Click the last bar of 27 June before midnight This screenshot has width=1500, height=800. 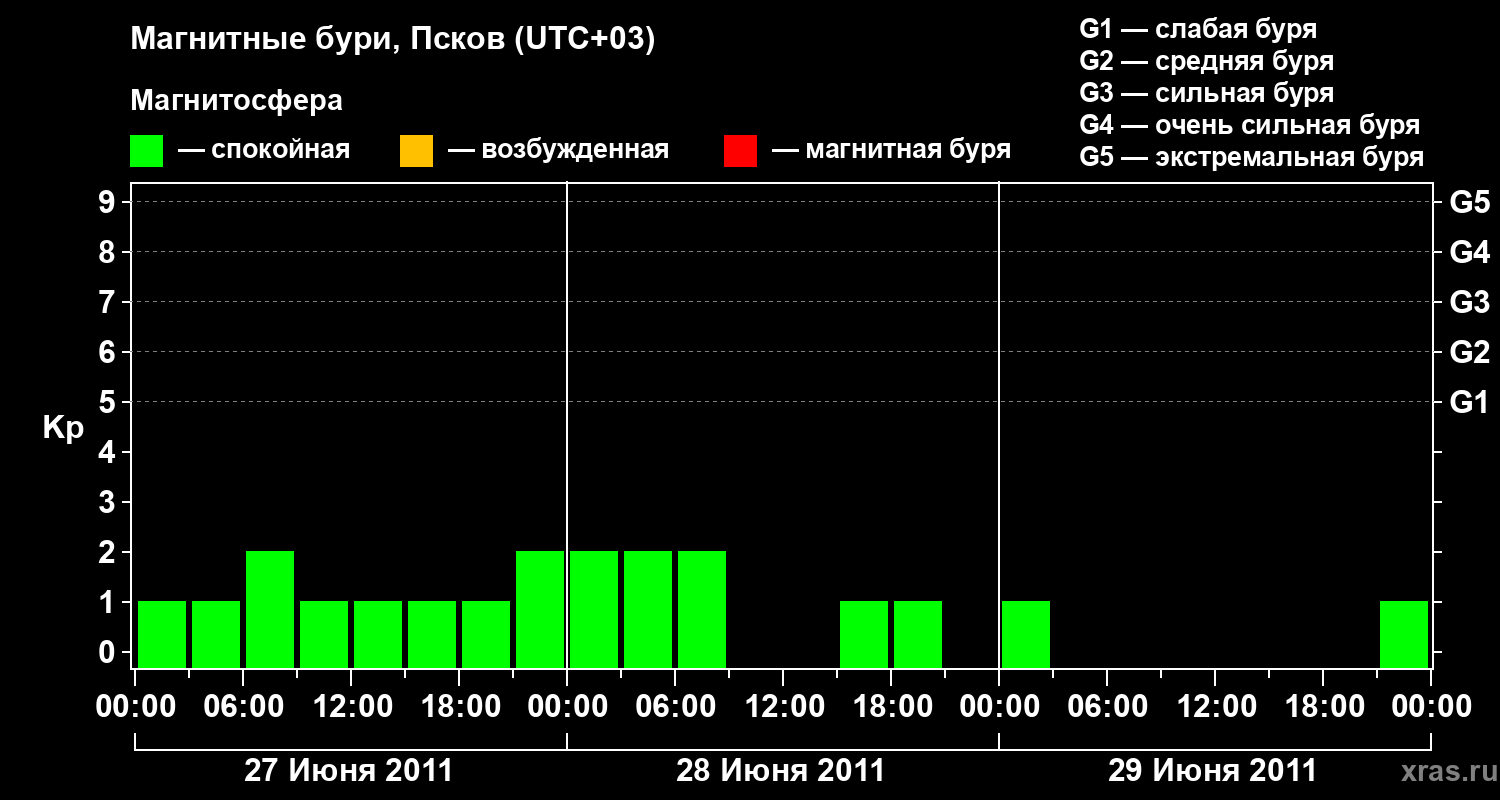coord(540,609)
